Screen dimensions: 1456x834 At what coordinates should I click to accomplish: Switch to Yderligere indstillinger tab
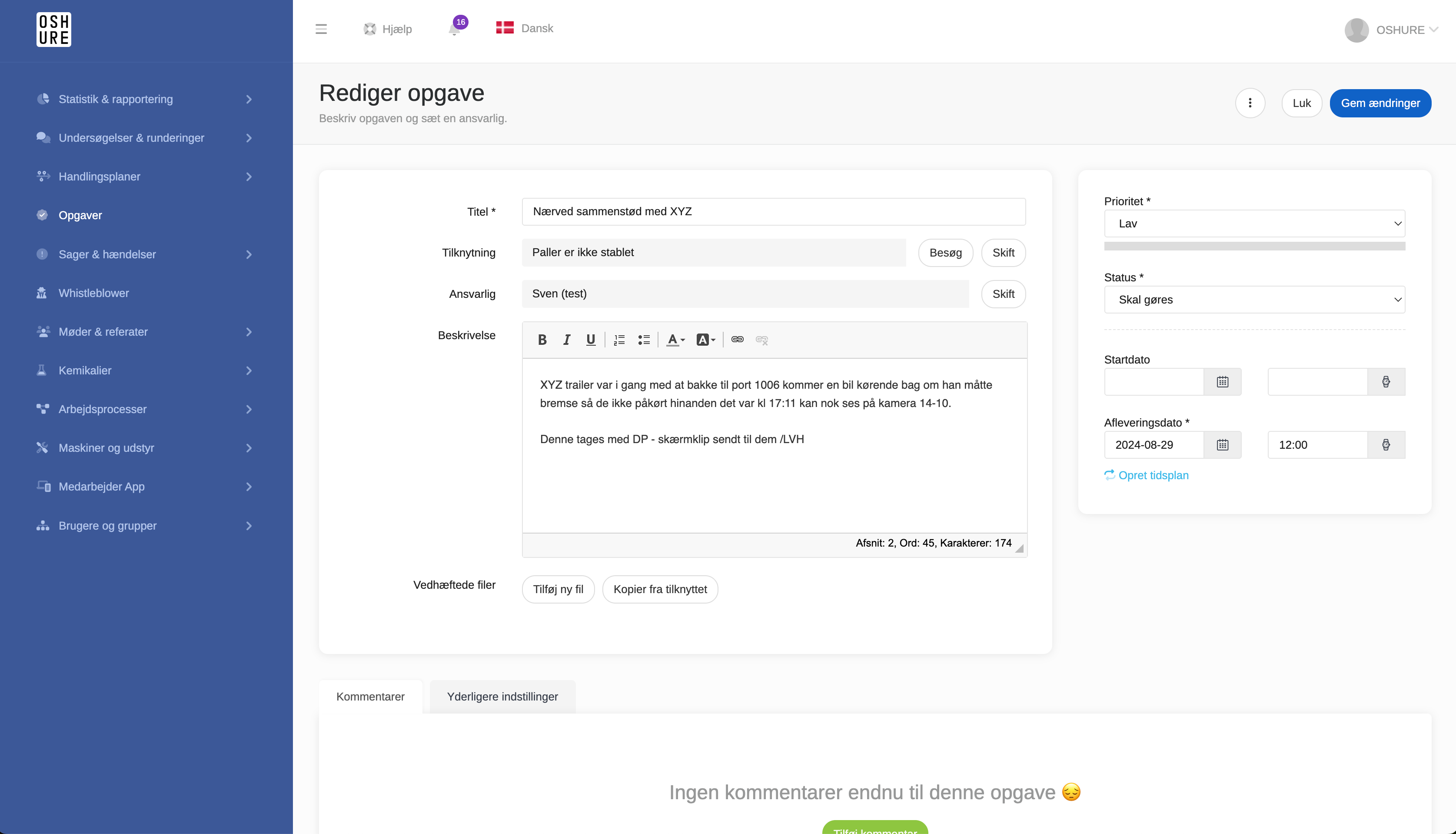(x=502, y=697)
